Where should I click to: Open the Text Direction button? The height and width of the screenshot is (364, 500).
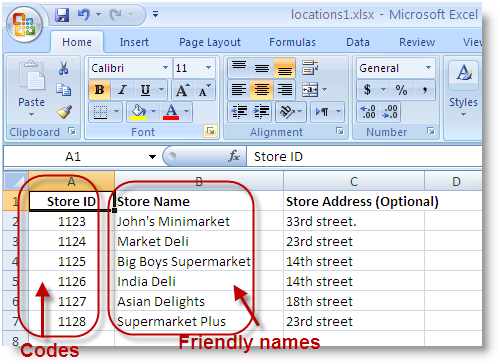point(327,112)
